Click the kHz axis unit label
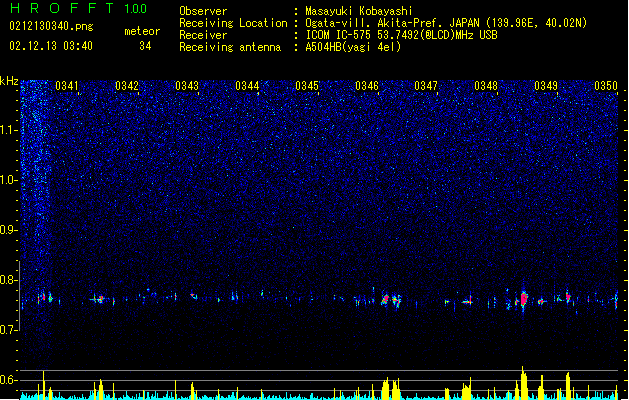Screen dimensions: 629x400 (9, 81)
